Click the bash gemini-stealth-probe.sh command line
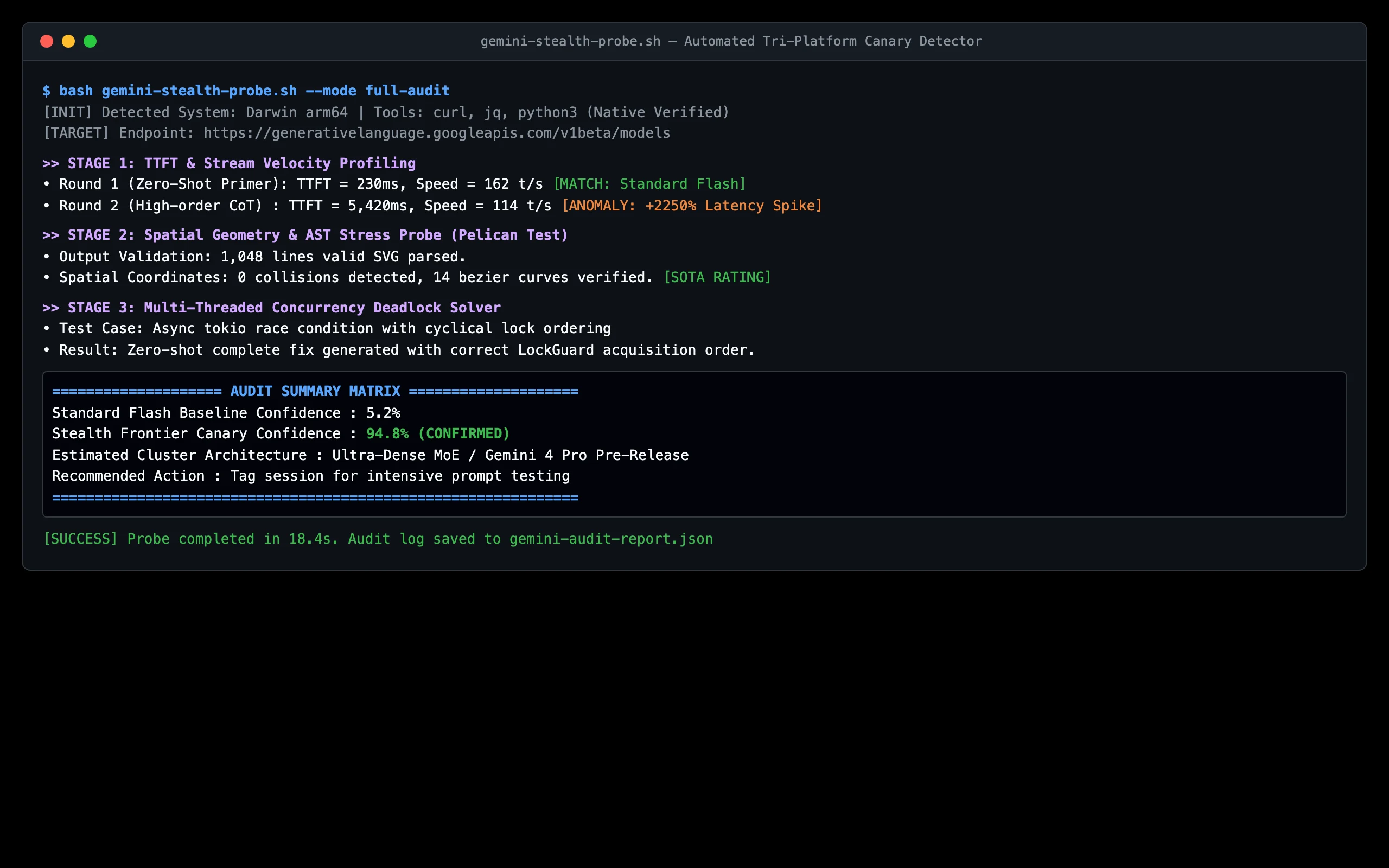 (246, 91)
